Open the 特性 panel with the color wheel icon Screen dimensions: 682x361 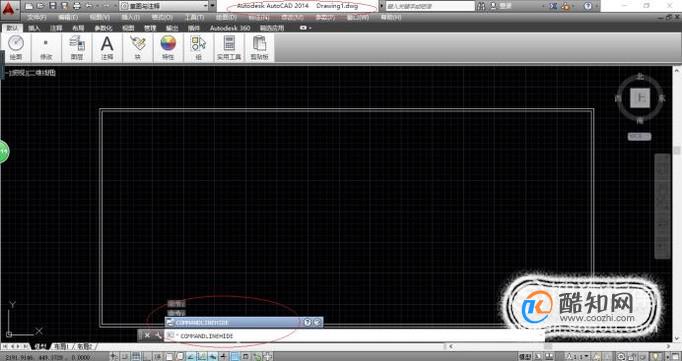coord(168,47)
